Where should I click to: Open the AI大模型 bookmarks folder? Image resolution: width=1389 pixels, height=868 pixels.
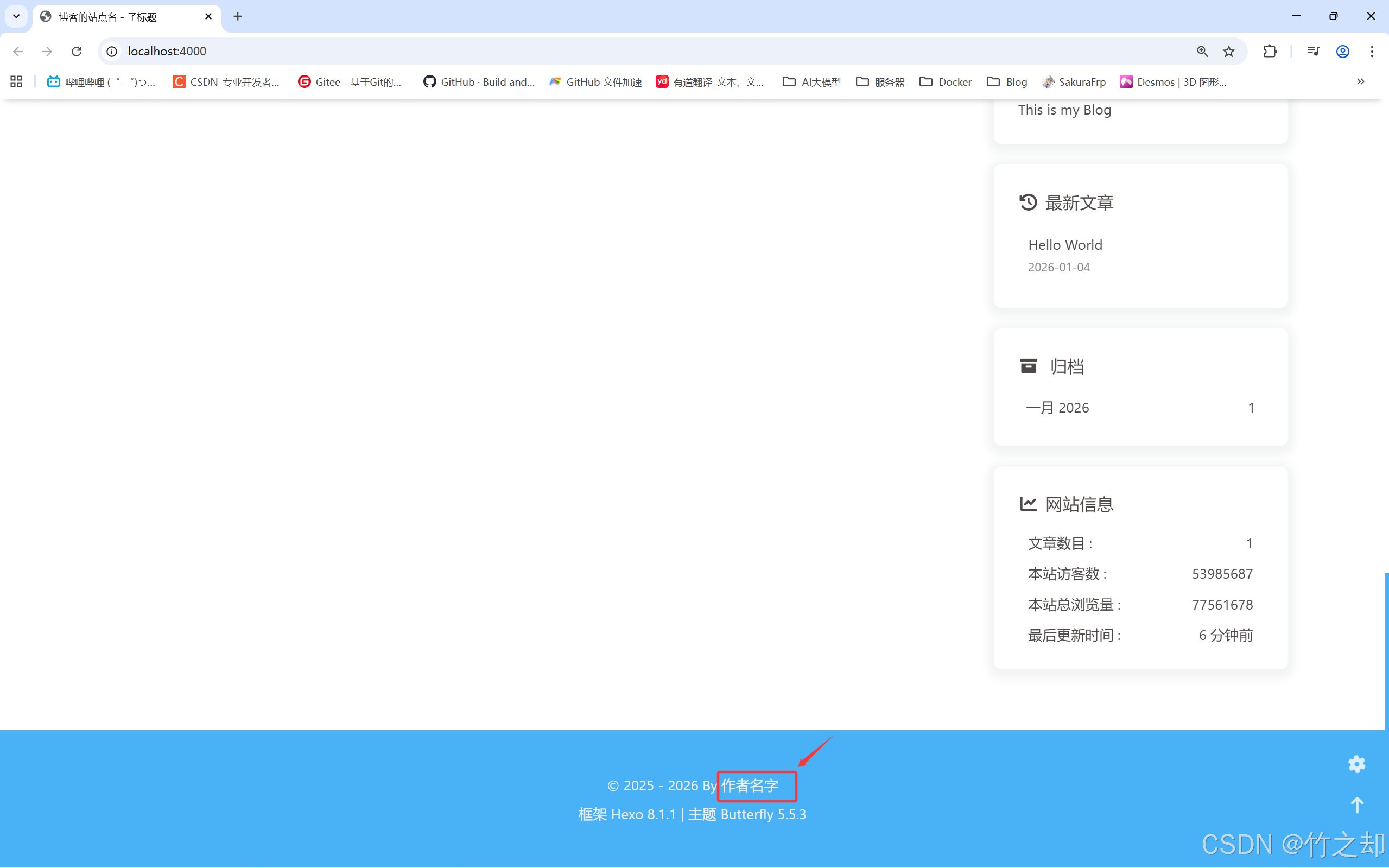(811, 81)
